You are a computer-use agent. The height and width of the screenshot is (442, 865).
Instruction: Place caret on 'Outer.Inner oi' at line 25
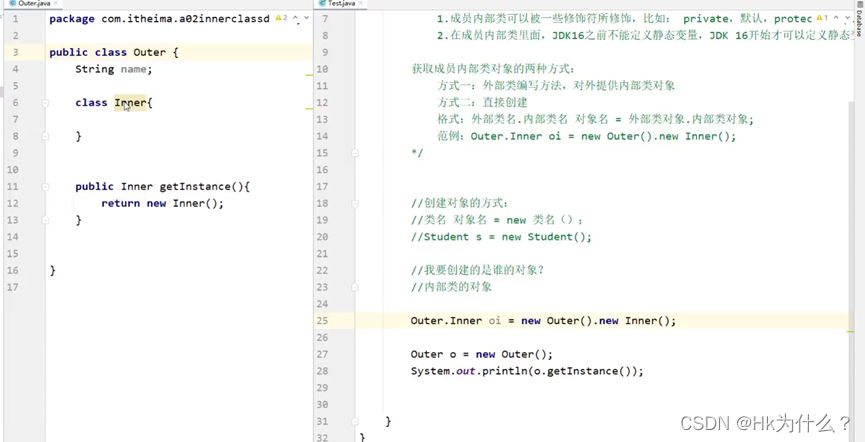pyautogui.click(x=456, y=321)
